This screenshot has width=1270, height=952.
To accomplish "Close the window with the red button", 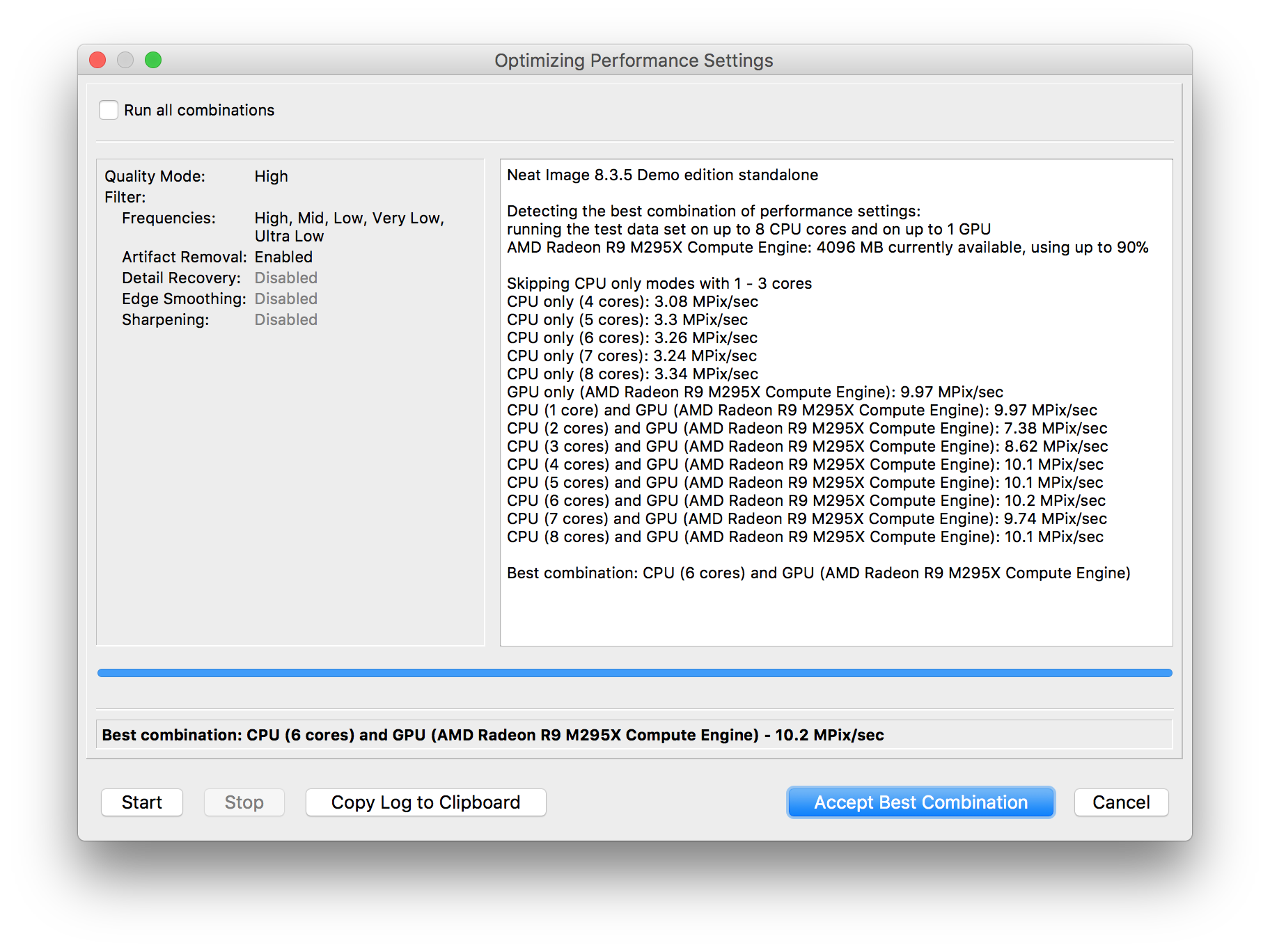I will coord(98,61).
